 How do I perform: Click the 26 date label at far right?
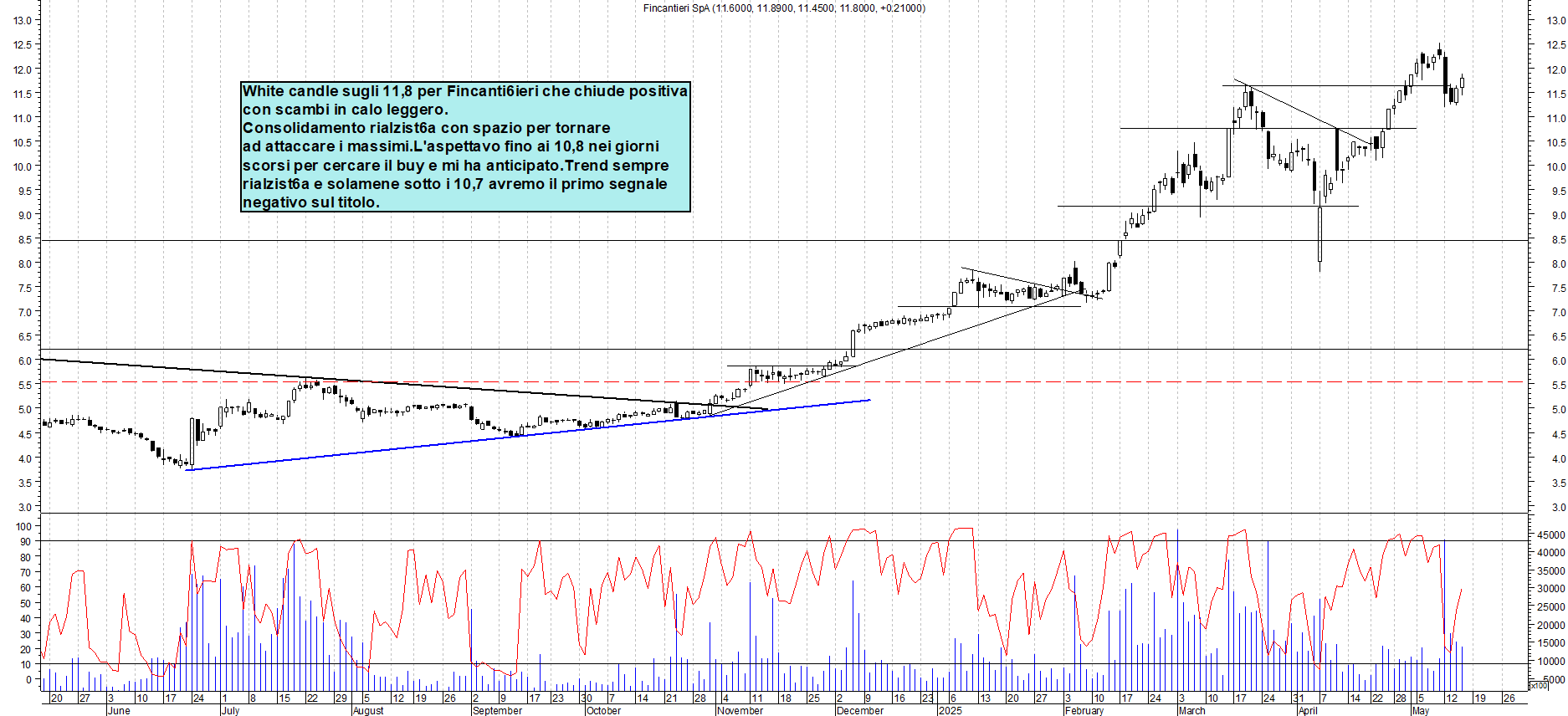point(1509,698)
